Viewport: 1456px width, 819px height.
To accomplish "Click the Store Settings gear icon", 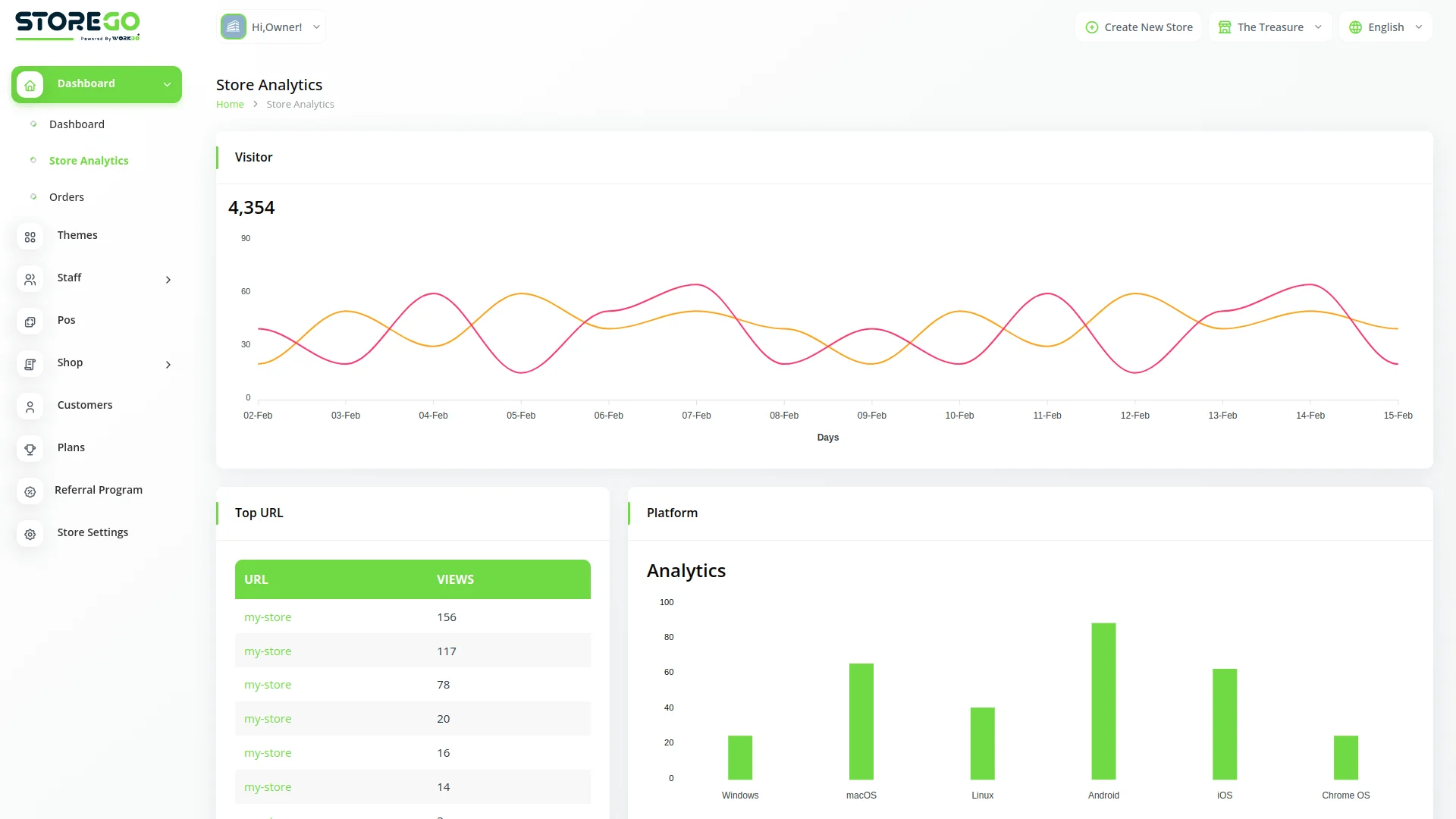I will click(x=30, y=535).
